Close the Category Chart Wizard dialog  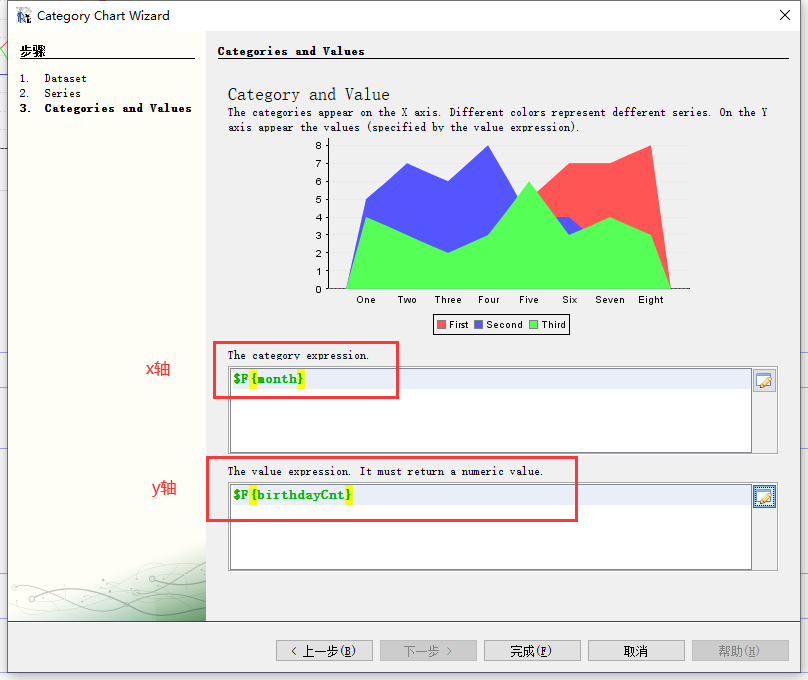[x=784, y=15]
